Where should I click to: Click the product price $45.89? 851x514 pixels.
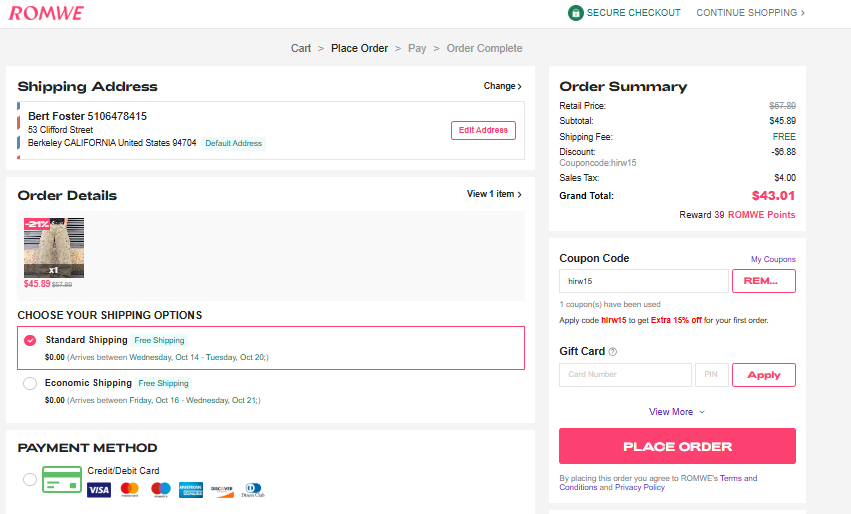point(37,284)
